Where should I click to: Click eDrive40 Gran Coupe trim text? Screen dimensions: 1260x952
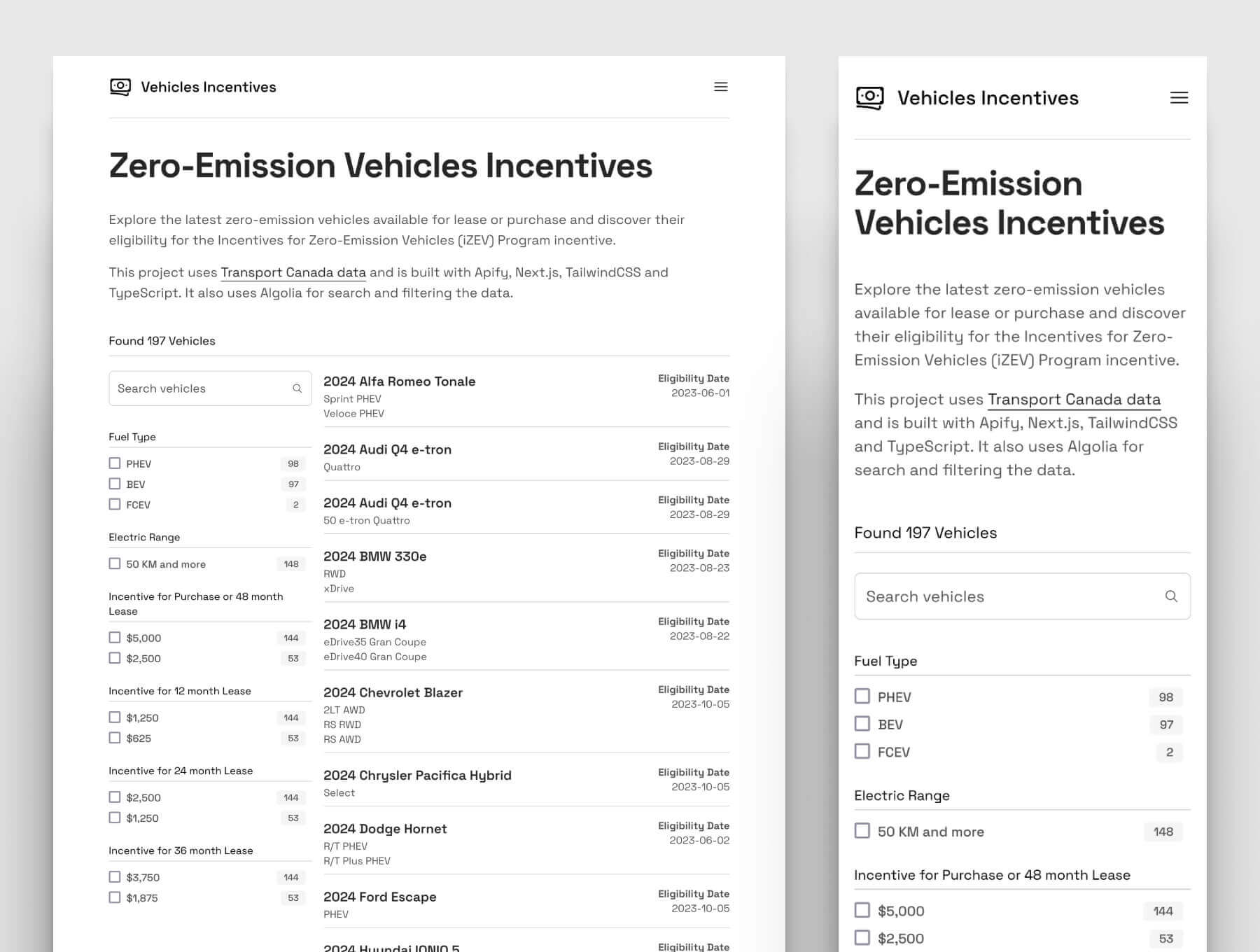tap(374, 657)
